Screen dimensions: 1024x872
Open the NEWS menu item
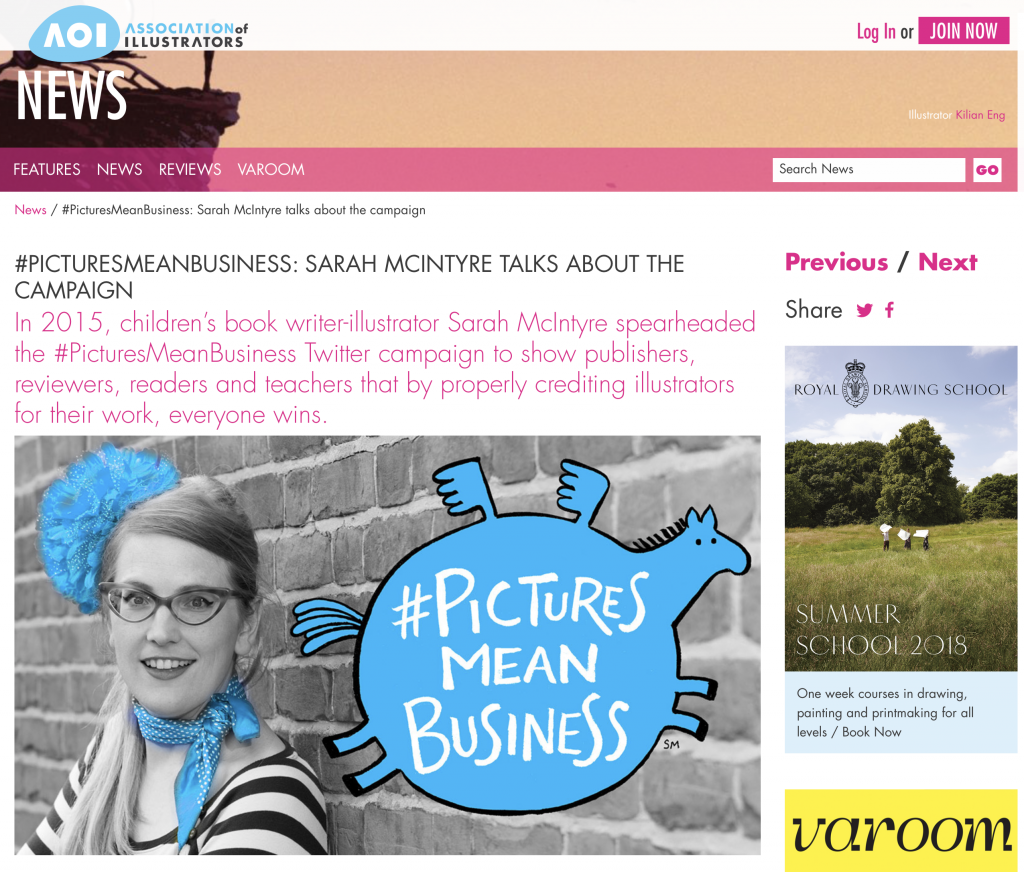120,169
